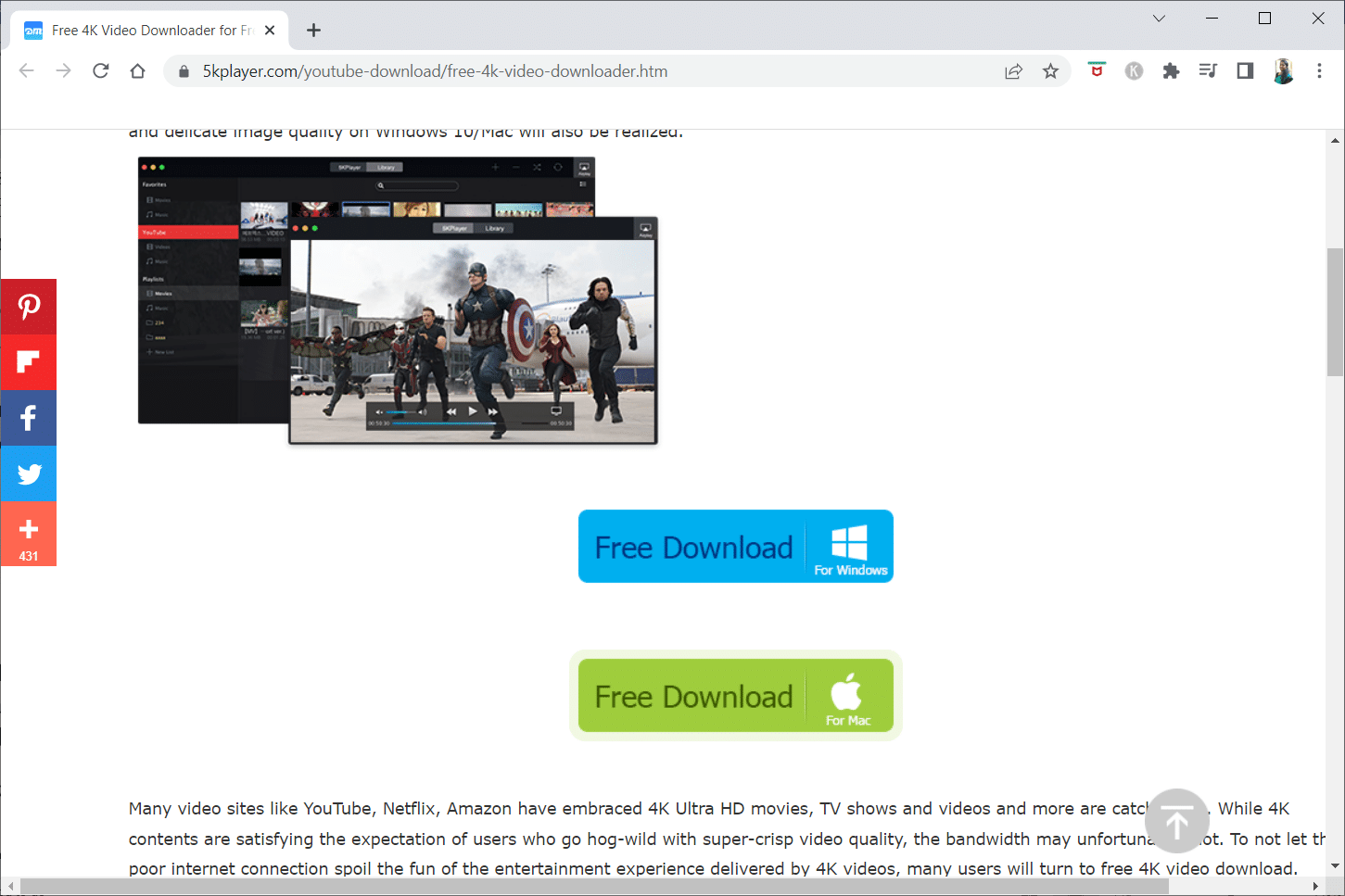The image size is (1345, 896).
Task: Go back to previous page
Action: (27, 71)
